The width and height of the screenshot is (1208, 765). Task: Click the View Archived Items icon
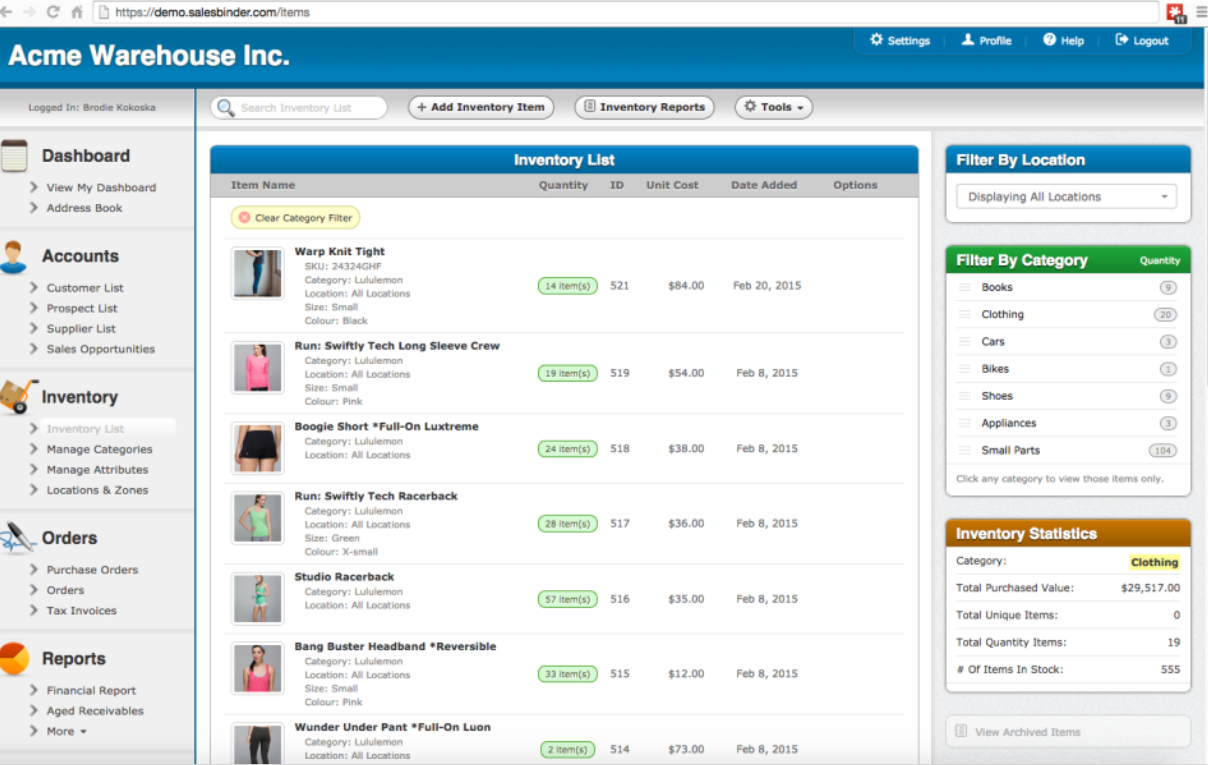961,731
